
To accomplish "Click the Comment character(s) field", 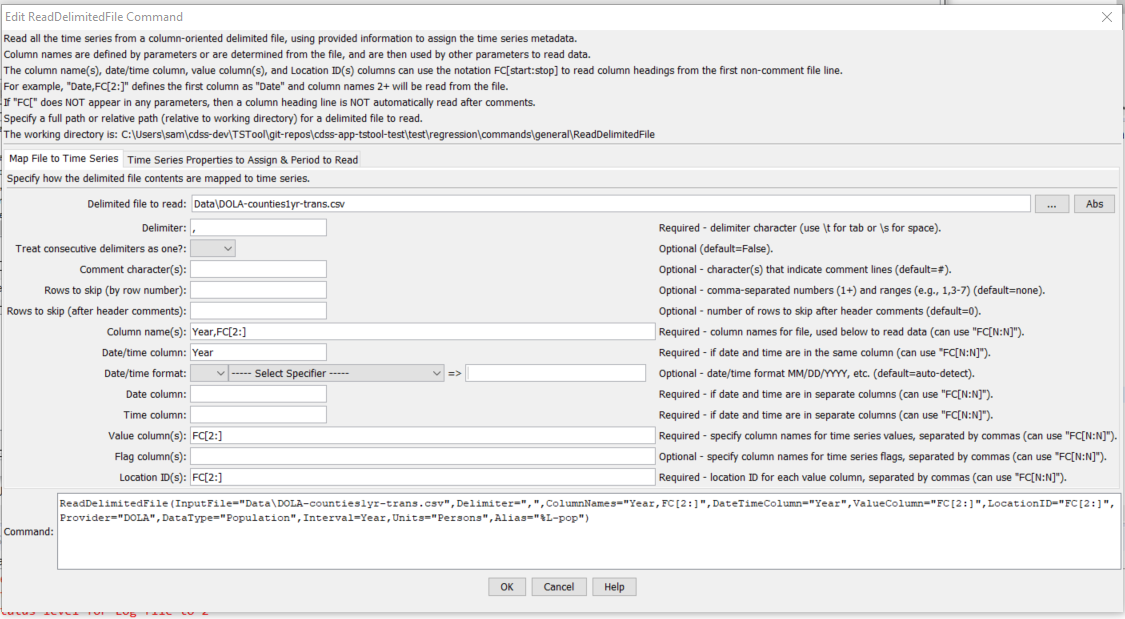I will [x=258, y=269].
